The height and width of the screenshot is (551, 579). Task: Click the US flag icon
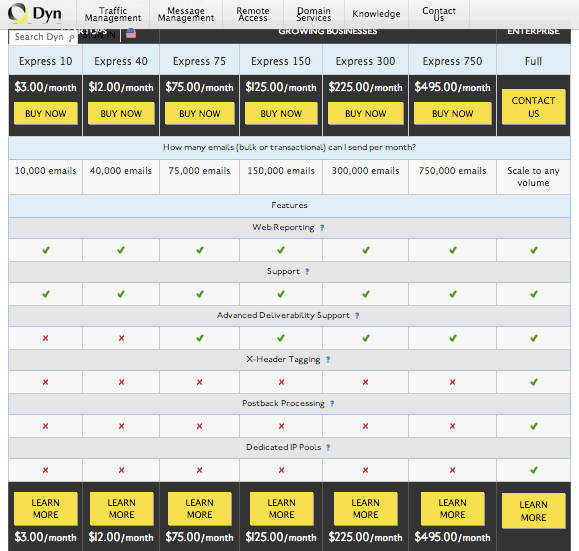[x=131, y=34]
